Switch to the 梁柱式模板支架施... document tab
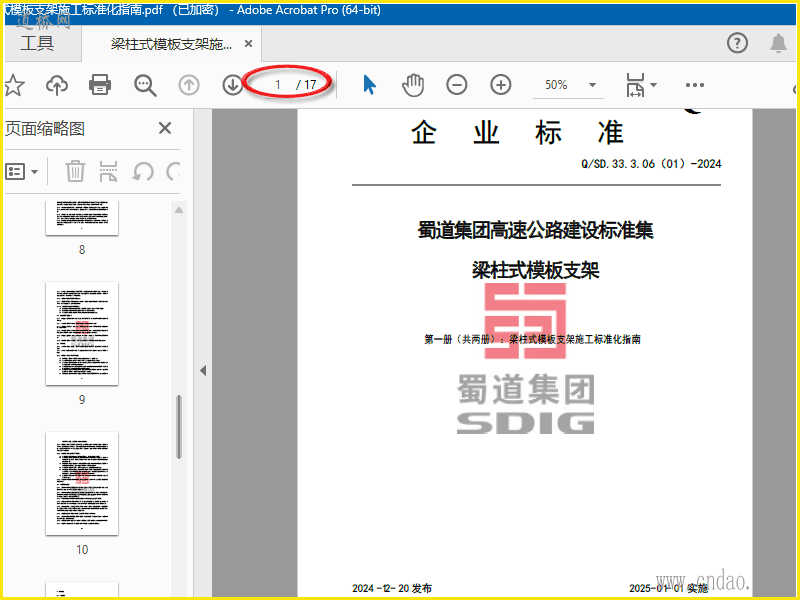The width and height of the screenshot is (800, 600). coord(171,44)
